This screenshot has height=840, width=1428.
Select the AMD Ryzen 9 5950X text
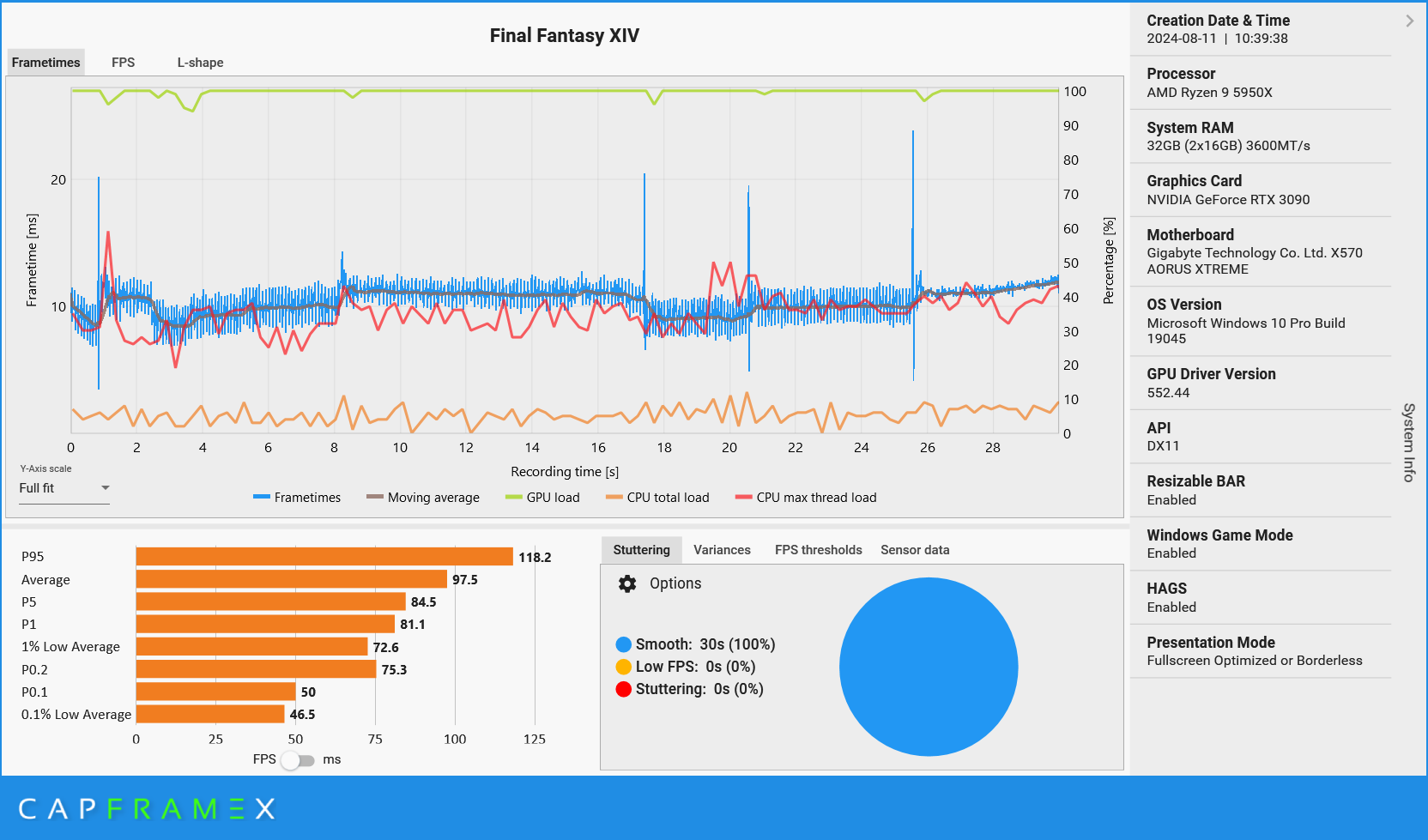1209,93
